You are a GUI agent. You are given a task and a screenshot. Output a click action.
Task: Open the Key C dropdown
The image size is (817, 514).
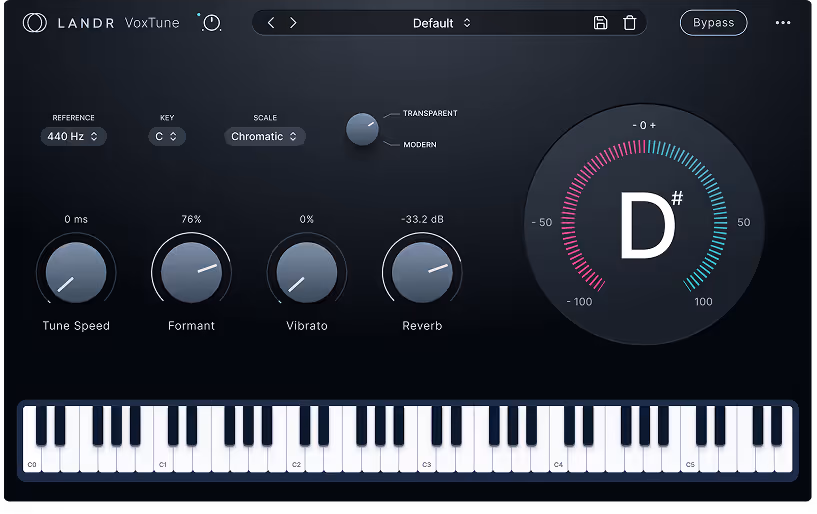tap(167, 136)
